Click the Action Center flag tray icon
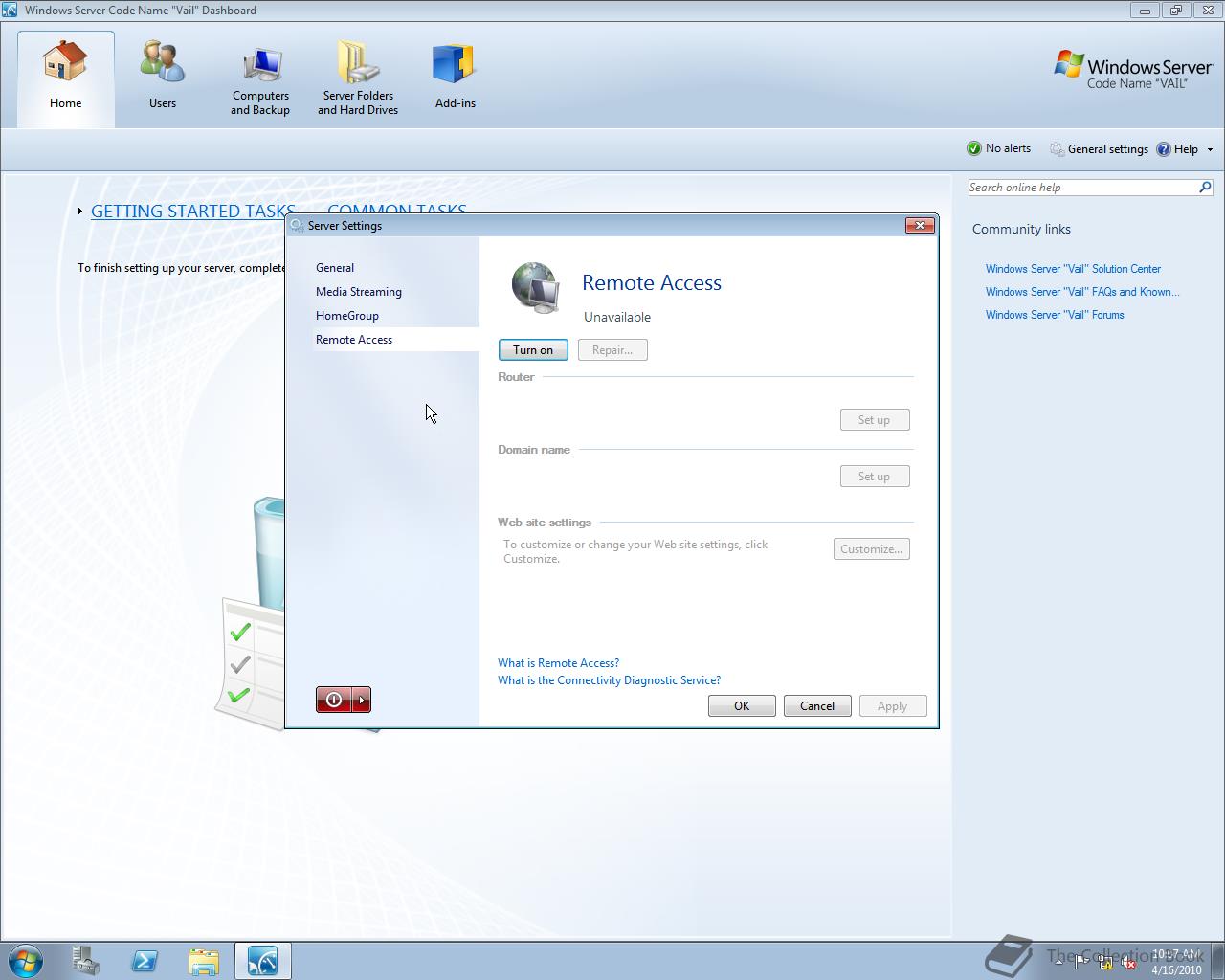The image size is (1225, 980). (1081, 963)
